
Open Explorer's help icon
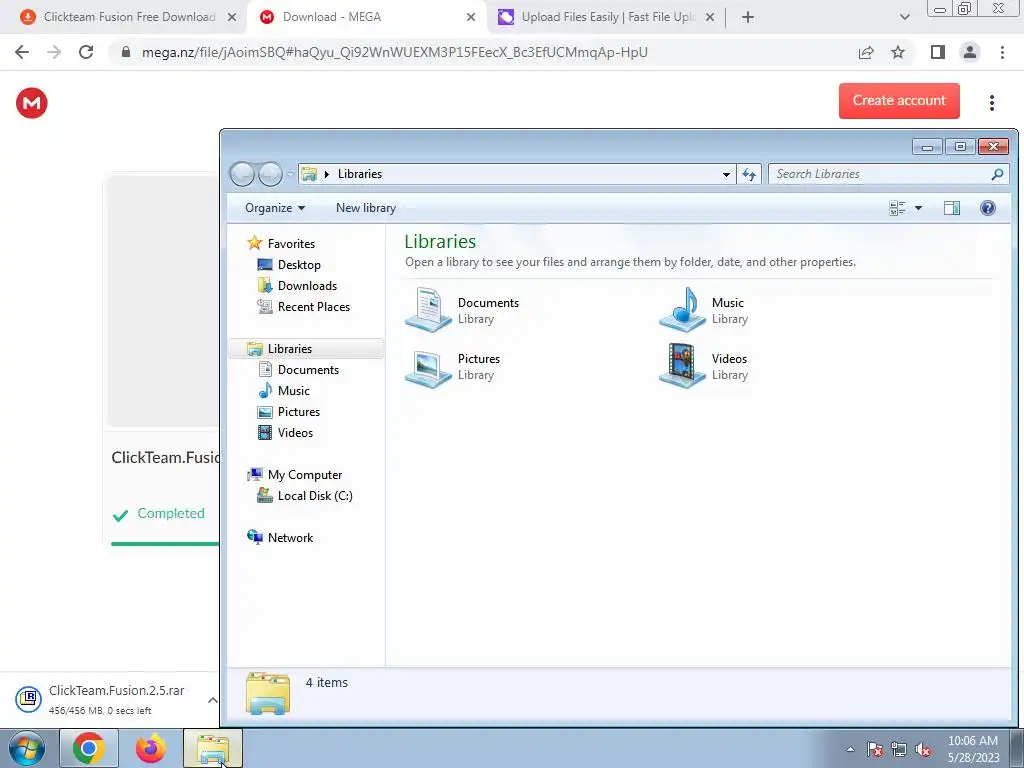pos(987,208)
